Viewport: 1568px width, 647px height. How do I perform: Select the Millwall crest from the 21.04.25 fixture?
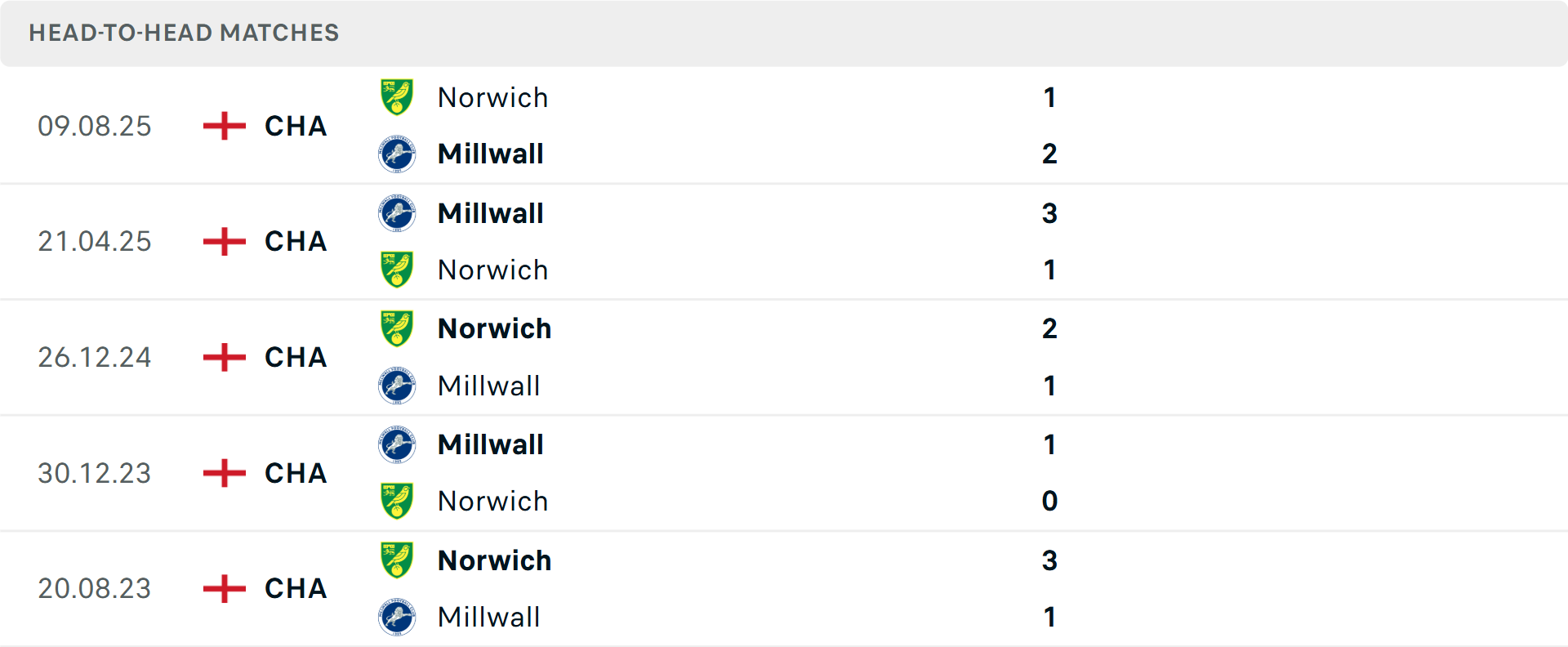(398, 213)
